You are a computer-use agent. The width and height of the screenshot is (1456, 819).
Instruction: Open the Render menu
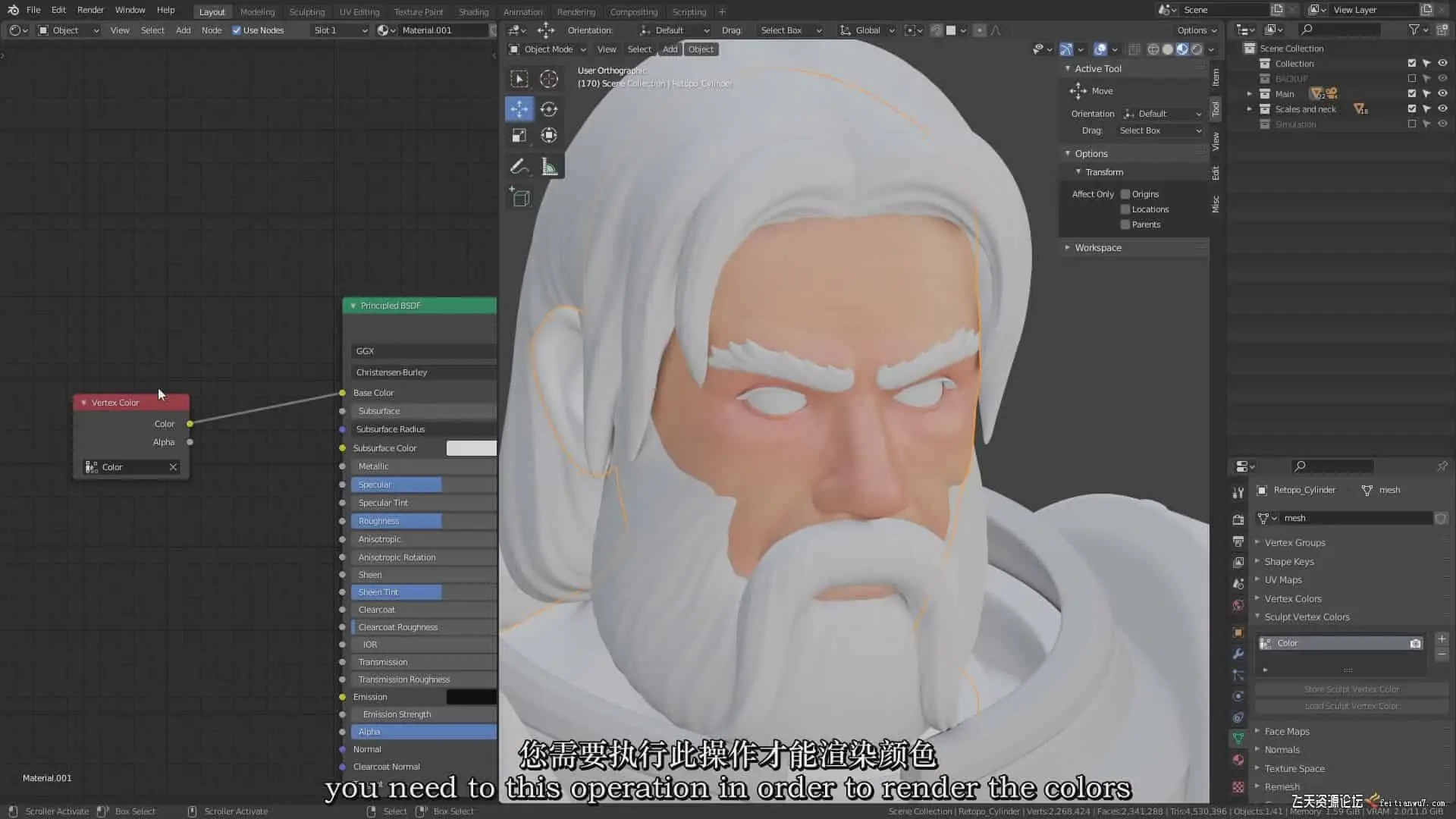point(90,10)
